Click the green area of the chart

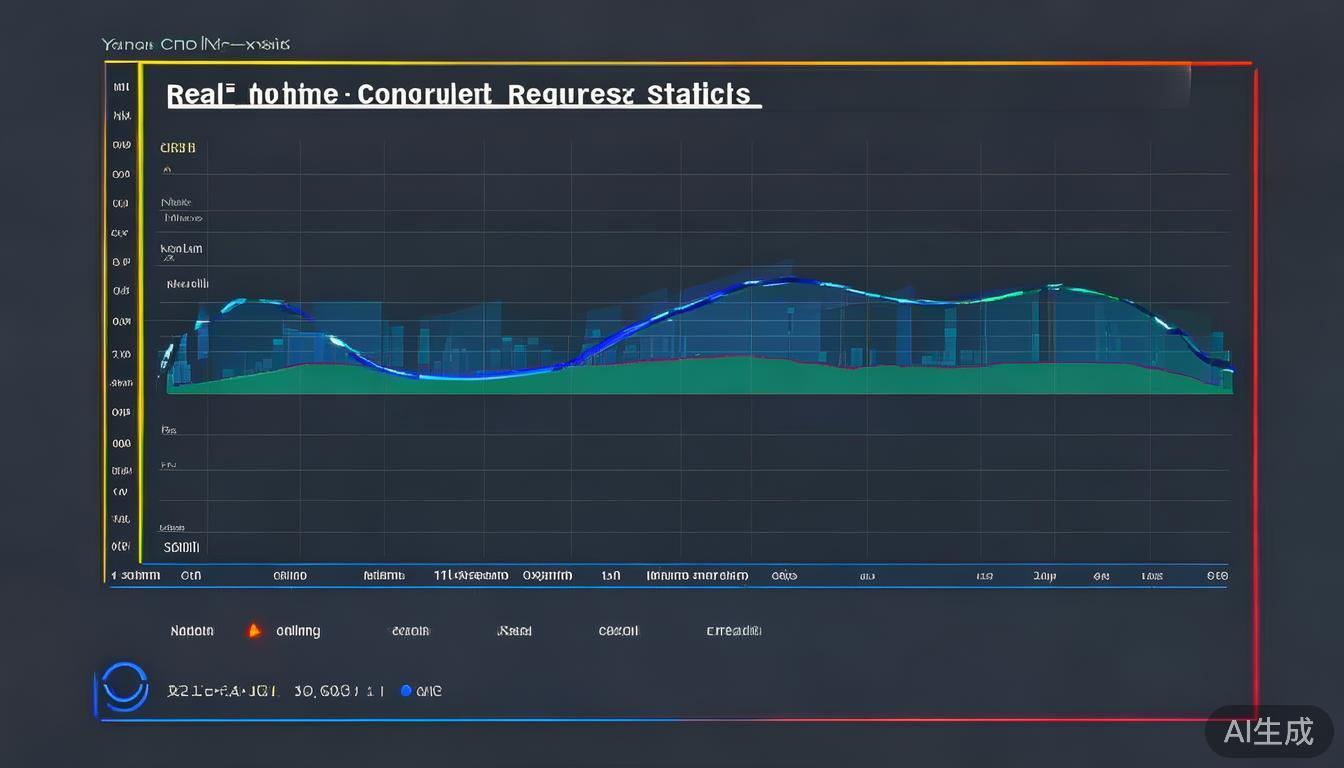700,378
